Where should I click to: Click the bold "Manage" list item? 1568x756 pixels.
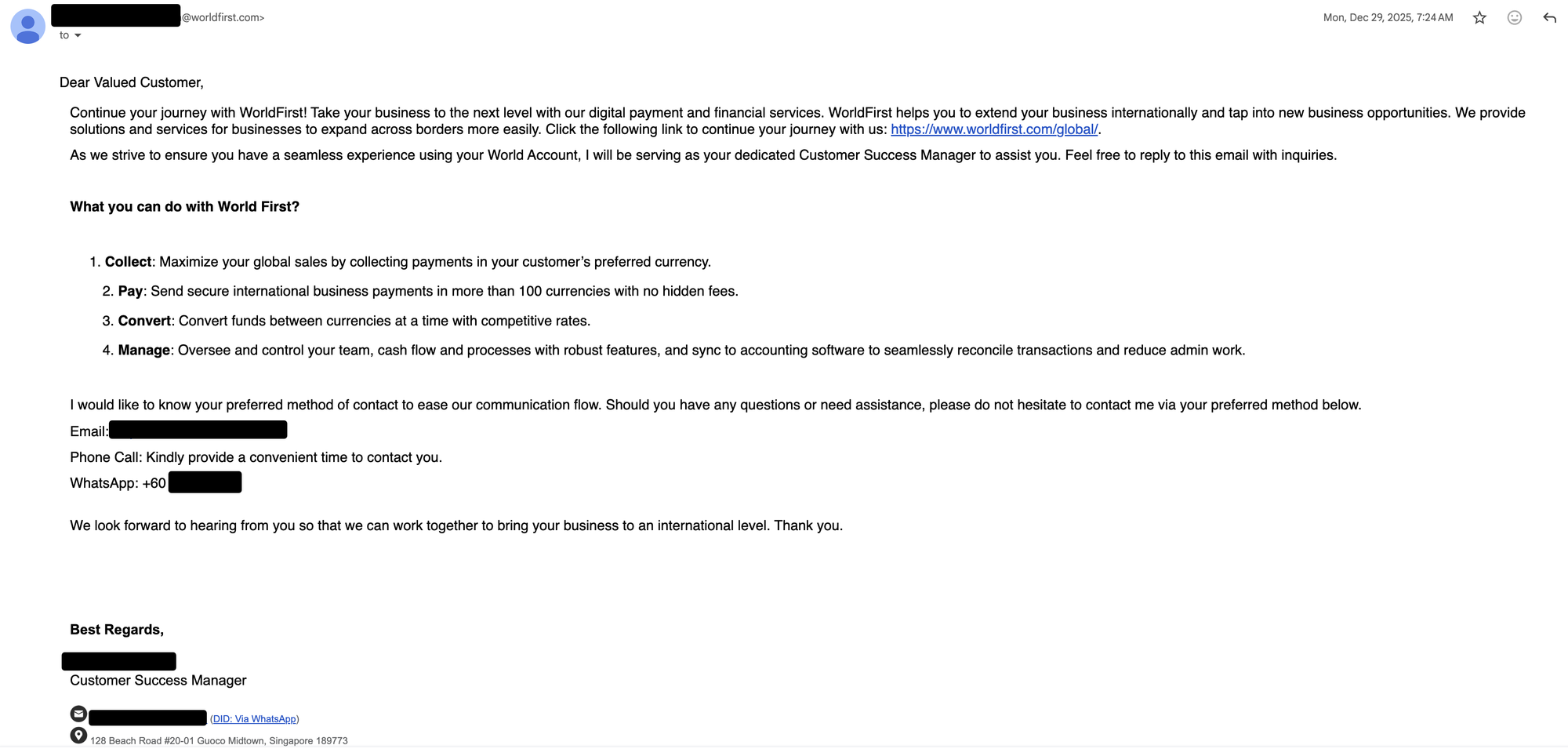click(x=144, y=351)
